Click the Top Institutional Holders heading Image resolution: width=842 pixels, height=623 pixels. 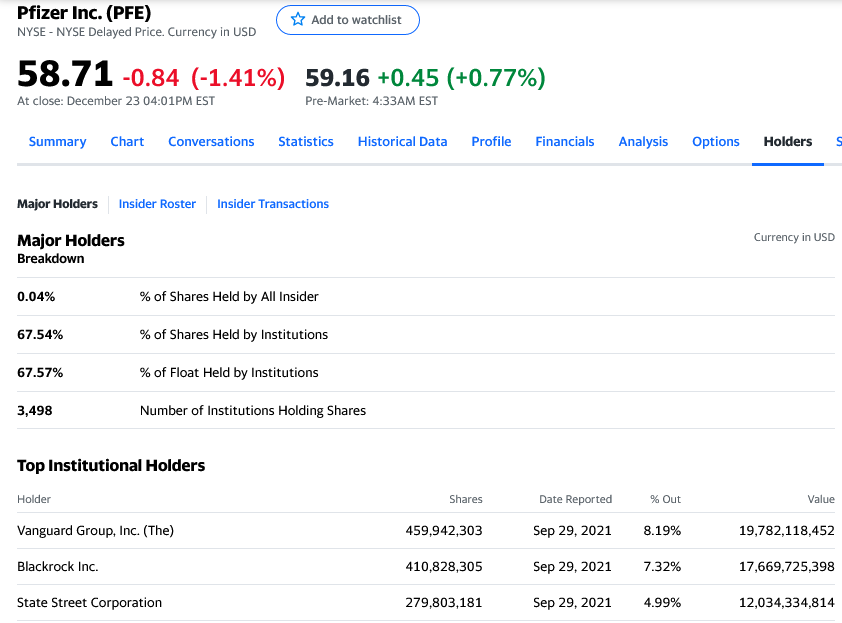(x=111, y=466)
